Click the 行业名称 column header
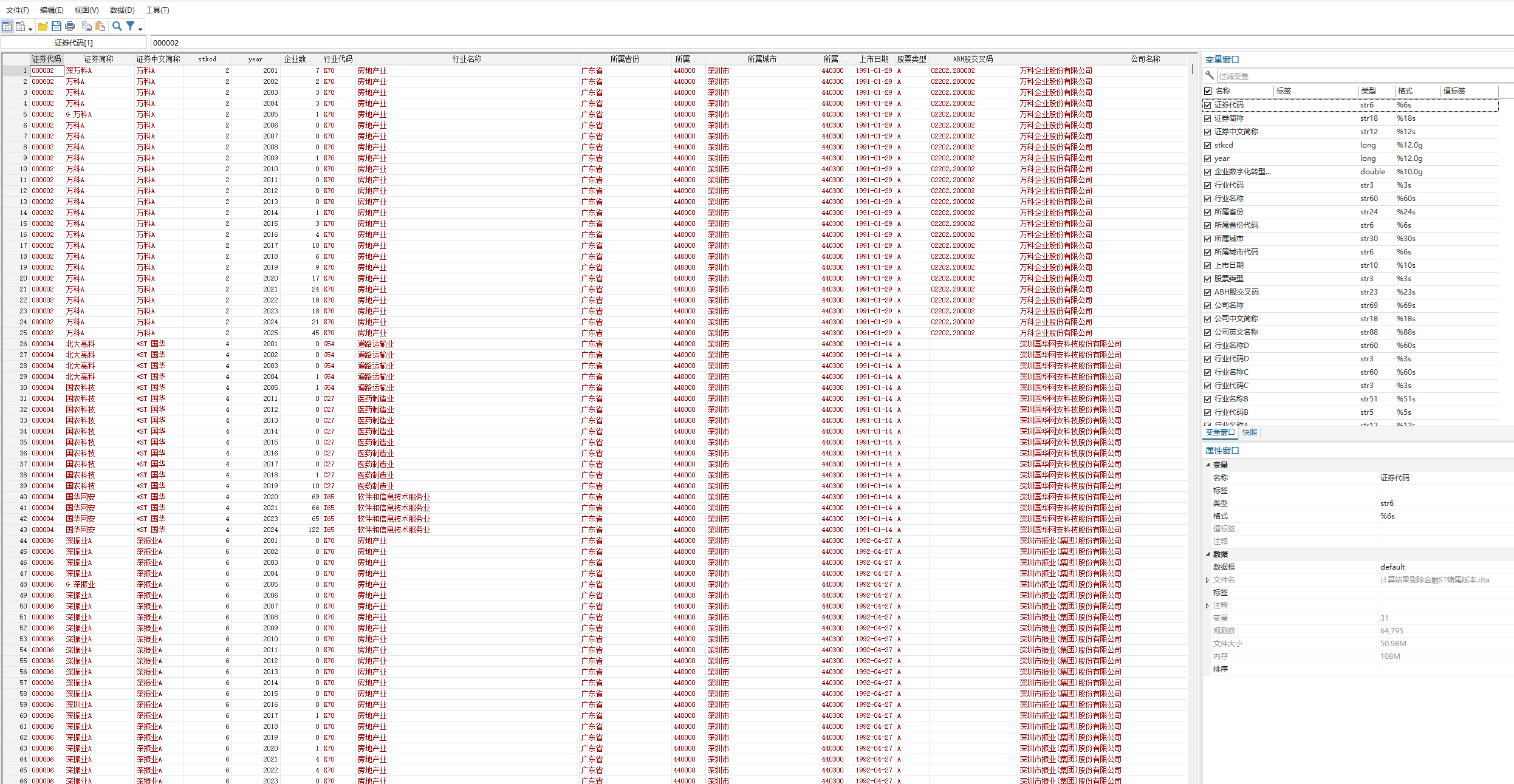1514x784 pixels. click(x=467, y=59)
